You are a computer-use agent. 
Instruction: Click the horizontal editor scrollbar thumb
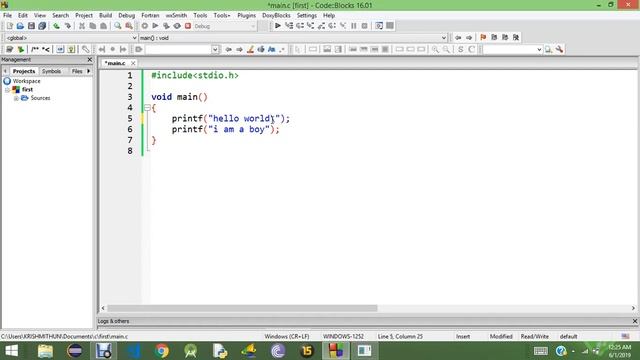click(x=242, y=308)
